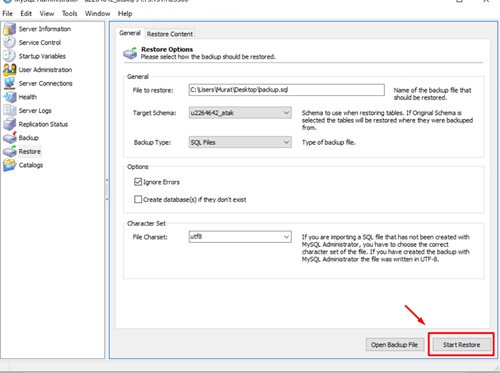Click the sidebar splitter grip handle
500x373 pixels.
click(x=107, y=190)
